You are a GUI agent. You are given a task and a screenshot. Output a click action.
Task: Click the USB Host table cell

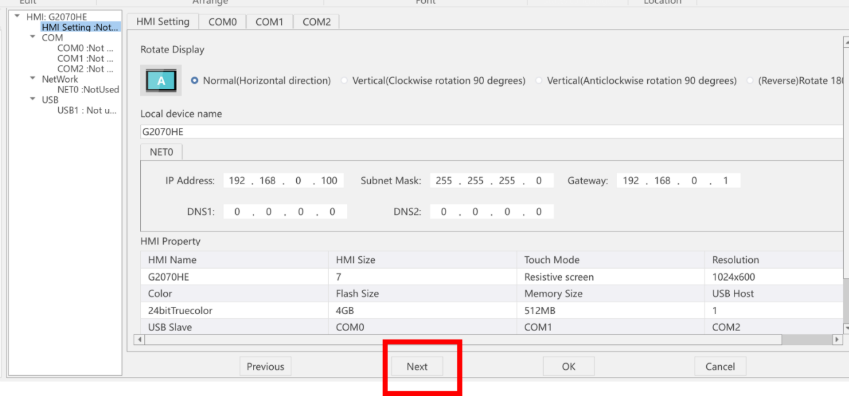pyautogui.click(x=774, y=294)
